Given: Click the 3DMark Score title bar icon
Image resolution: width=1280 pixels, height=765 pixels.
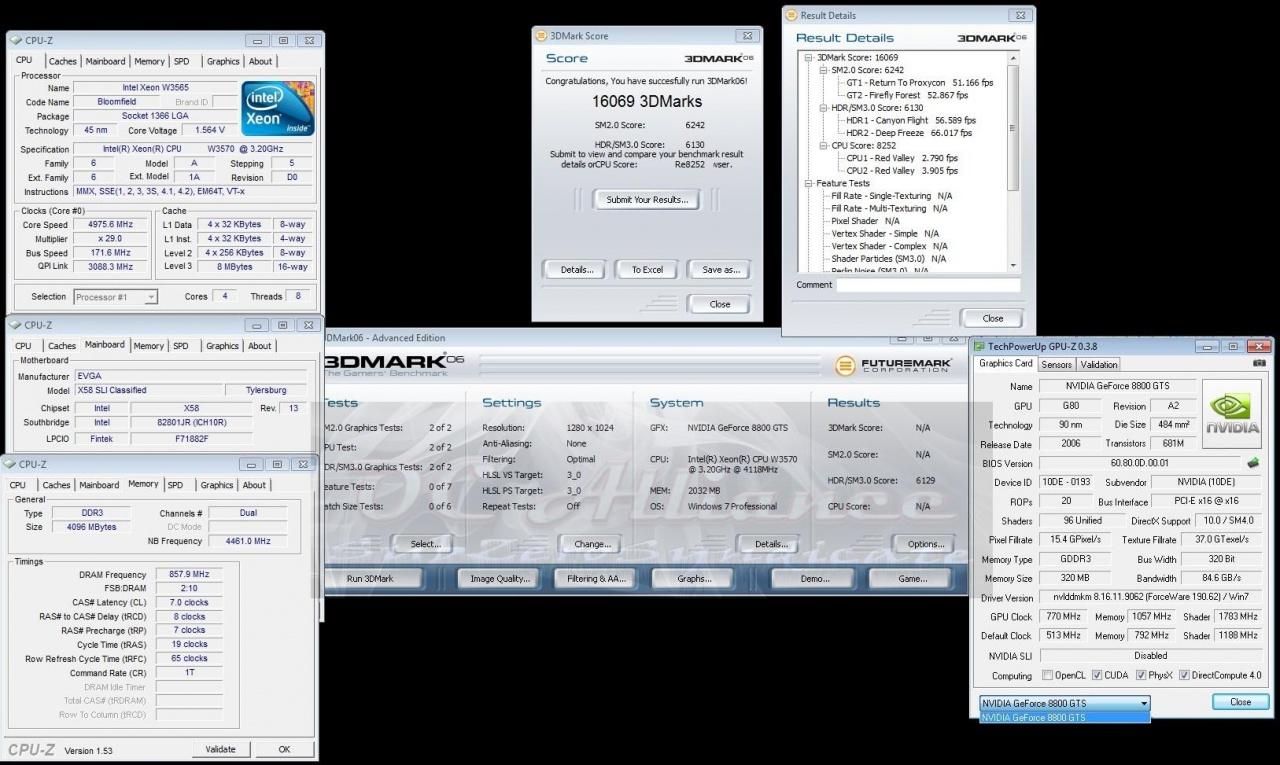Looking at the screenshot, I should (541, 35).
